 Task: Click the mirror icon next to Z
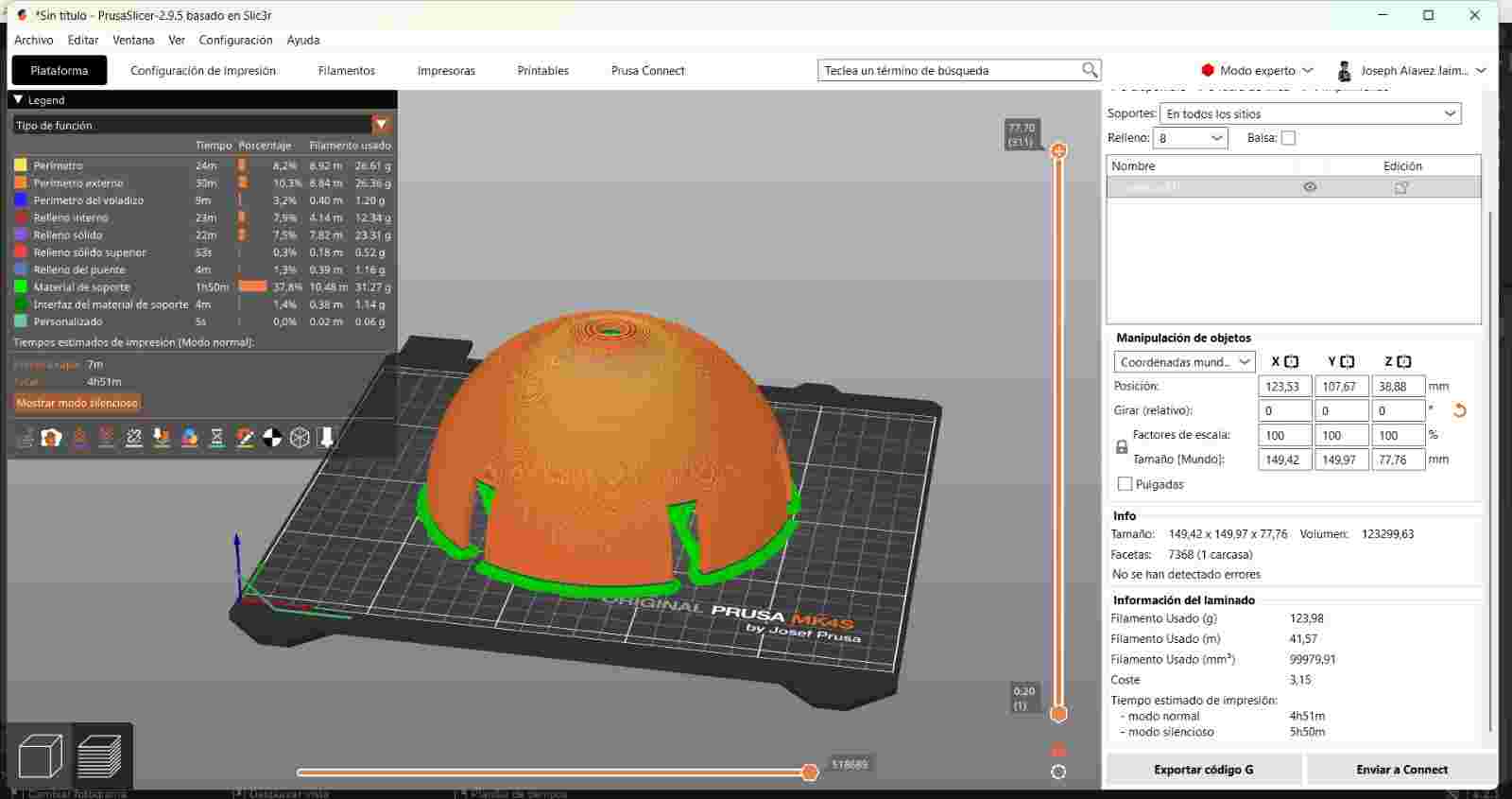click(x=1404, y=361)
